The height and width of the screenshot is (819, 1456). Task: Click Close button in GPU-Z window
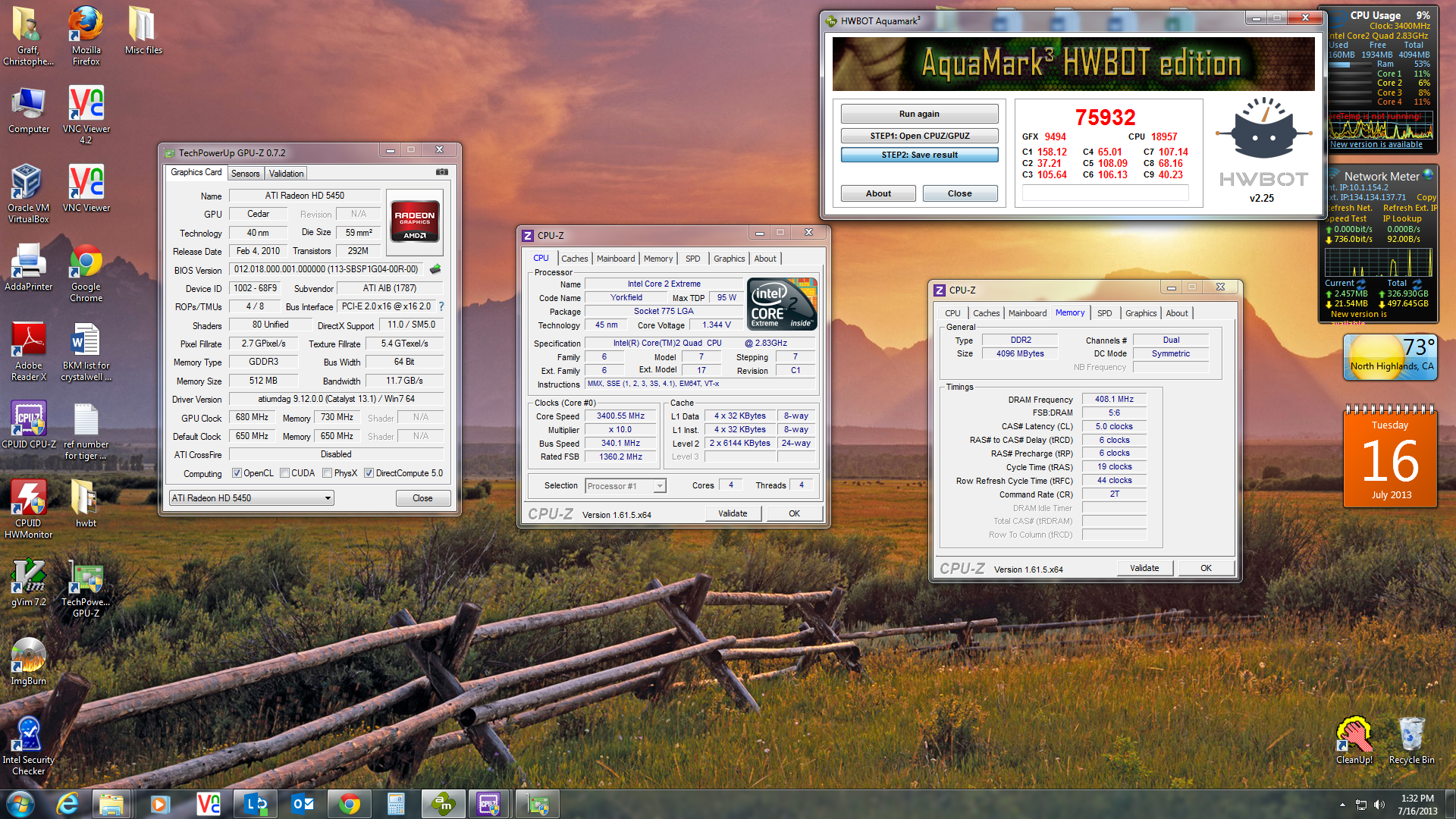[x=422, y=498]
